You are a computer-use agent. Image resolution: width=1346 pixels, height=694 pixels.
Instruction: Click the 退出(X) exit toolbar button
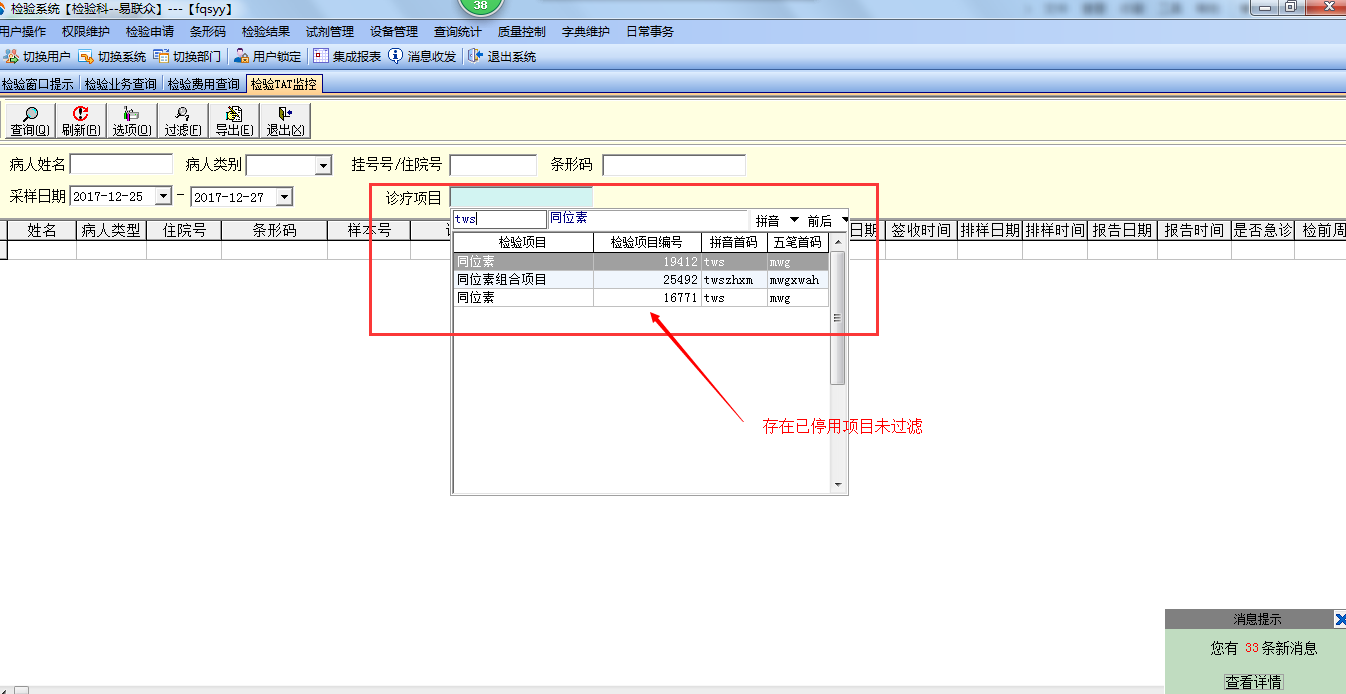(x=285, y=121)
